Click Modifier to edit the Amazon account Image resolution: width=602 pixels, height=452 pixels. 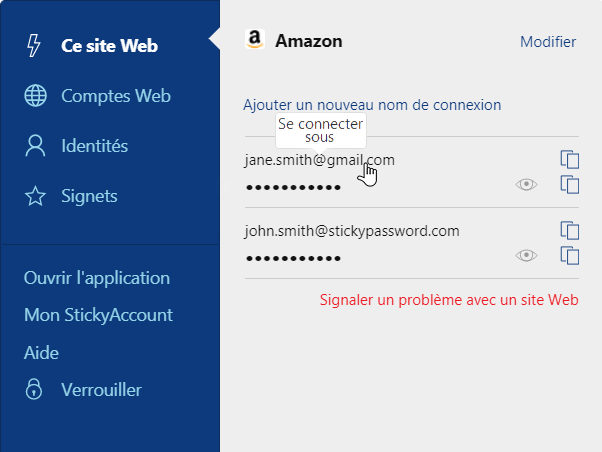(x=548, y=41)
